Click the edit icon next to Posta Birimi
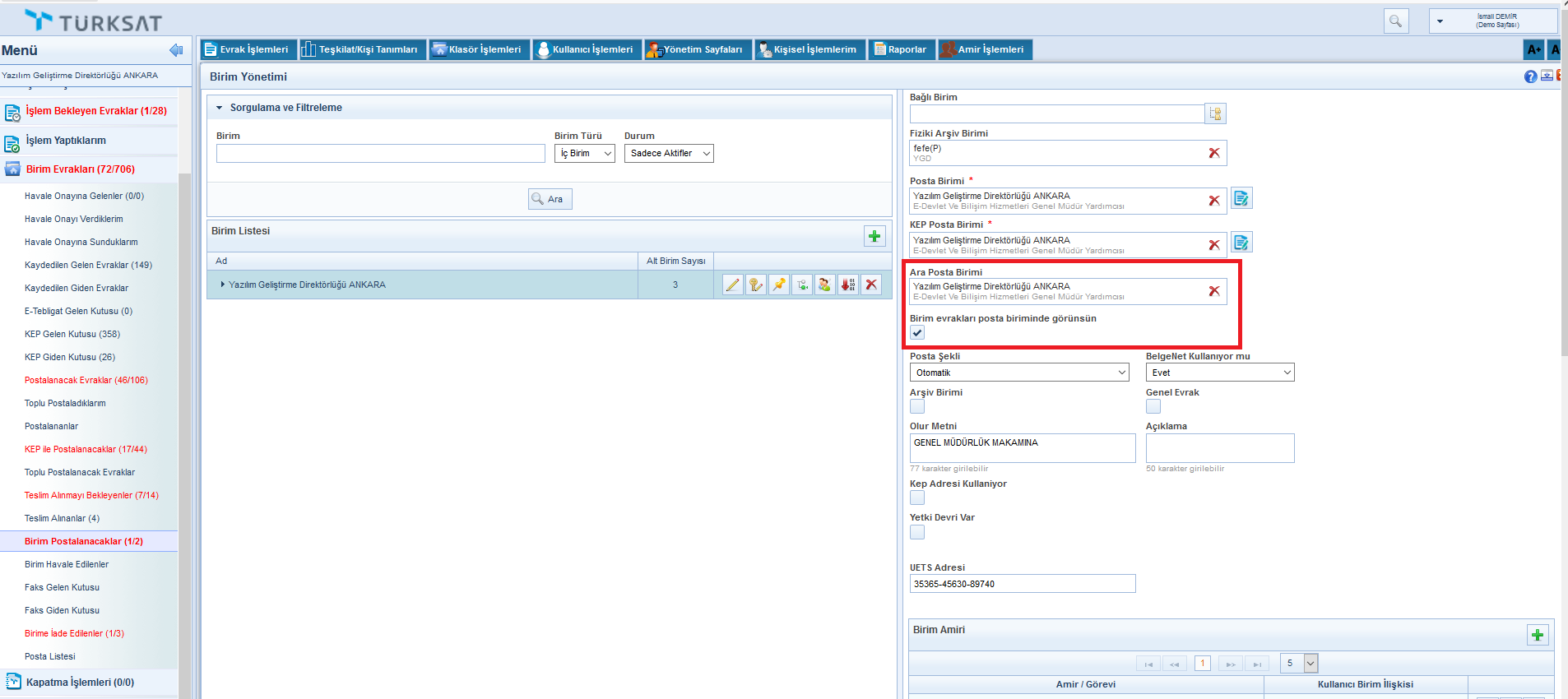The width and height of the screenshot is (1568, 699). [x=1241, y=198]
